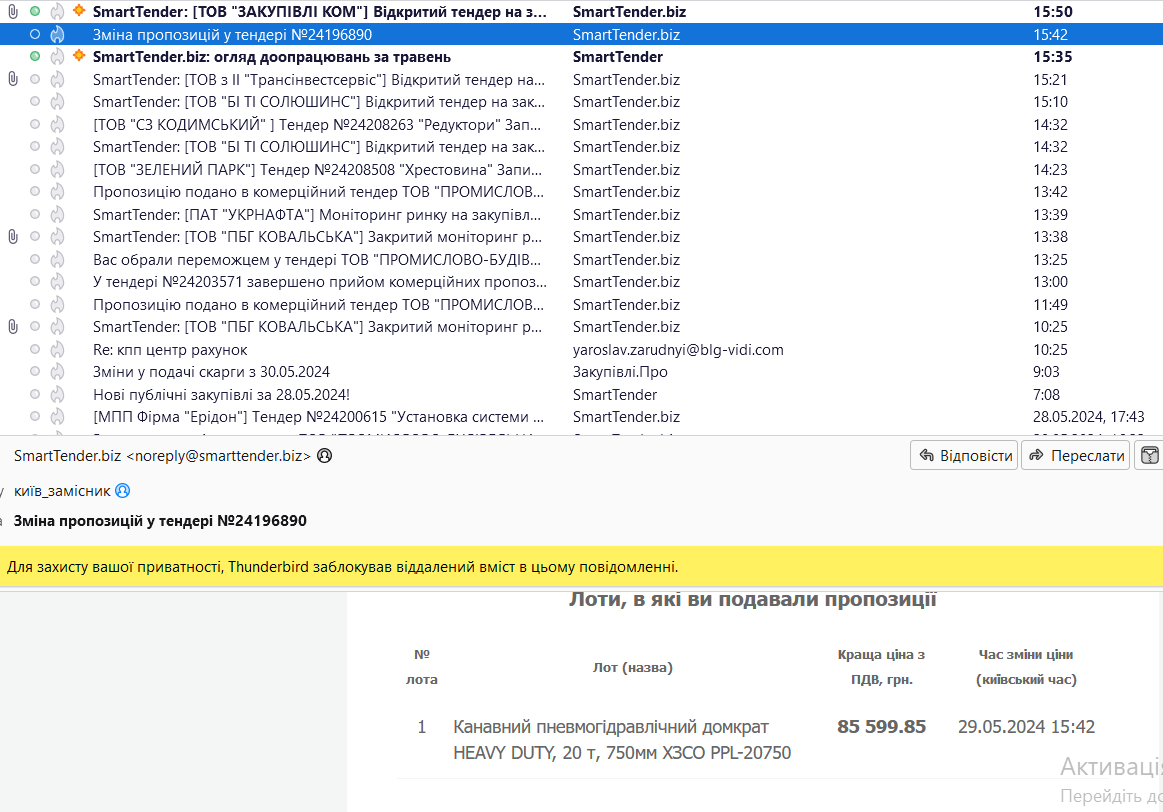Mark the 15:10 БІ ТІ СОЛЮШИНС message as junk
1163x812 pixels.
[57, 102]
